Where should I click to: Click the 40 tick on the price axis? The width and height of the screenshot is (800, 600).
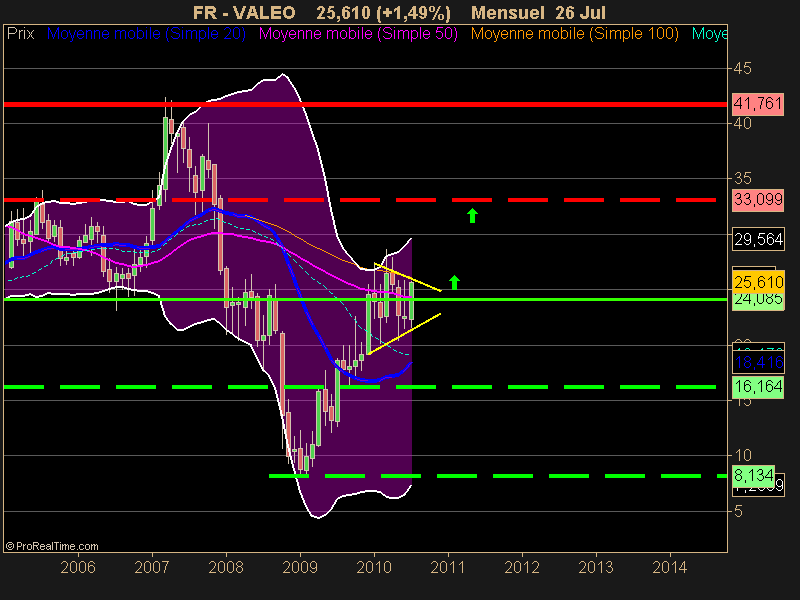pos(742,123)
